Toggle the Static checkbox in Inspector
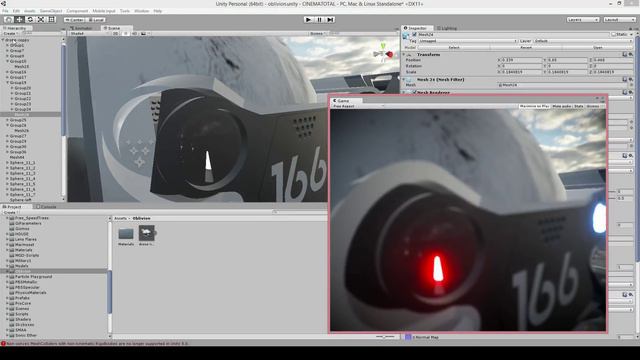Image resolution: width=640 pixels, height=360 pixels. point(613,35)
